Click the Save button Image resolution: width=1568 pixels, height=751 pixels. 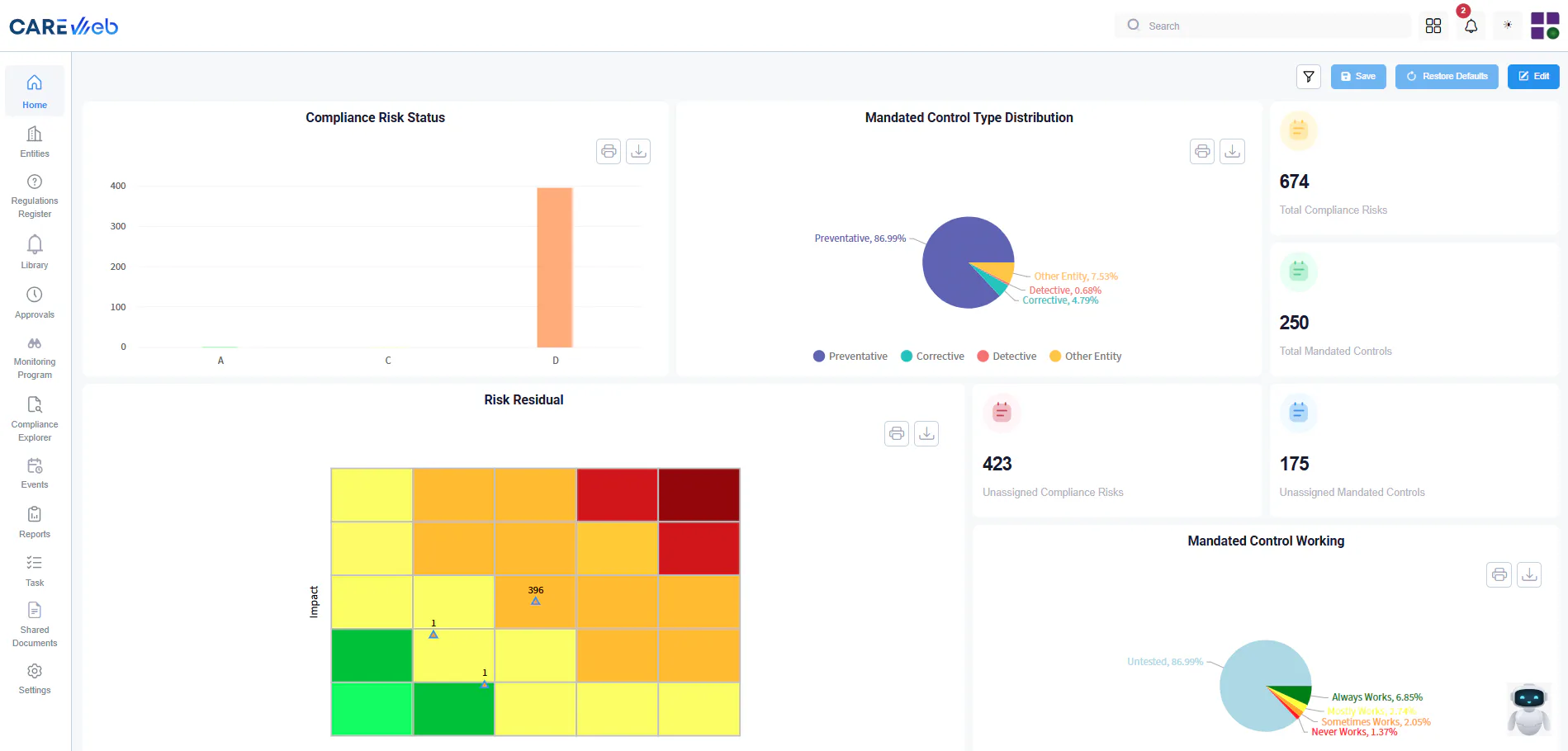[x=1358, y=77]
